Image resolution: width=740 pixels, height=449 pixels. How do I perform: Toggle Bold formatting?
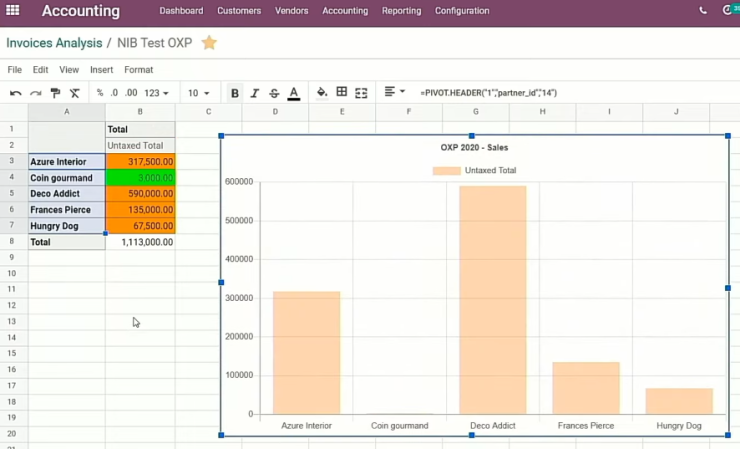(x=235, y=93)
